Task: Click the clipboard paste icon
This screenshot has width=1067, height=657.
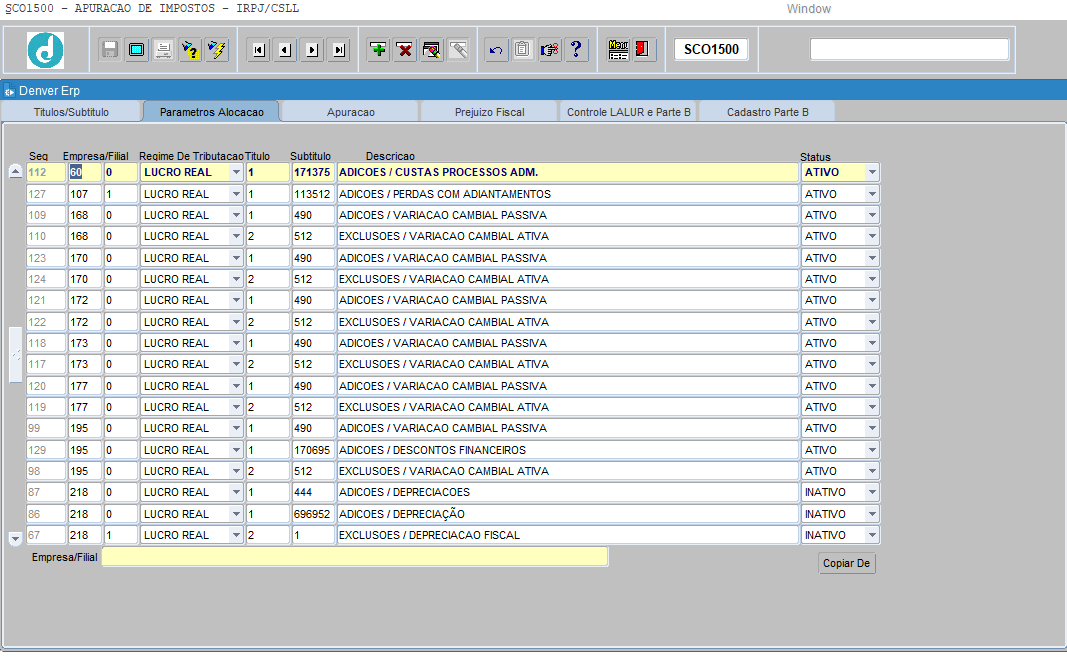Action: point(523,50)
